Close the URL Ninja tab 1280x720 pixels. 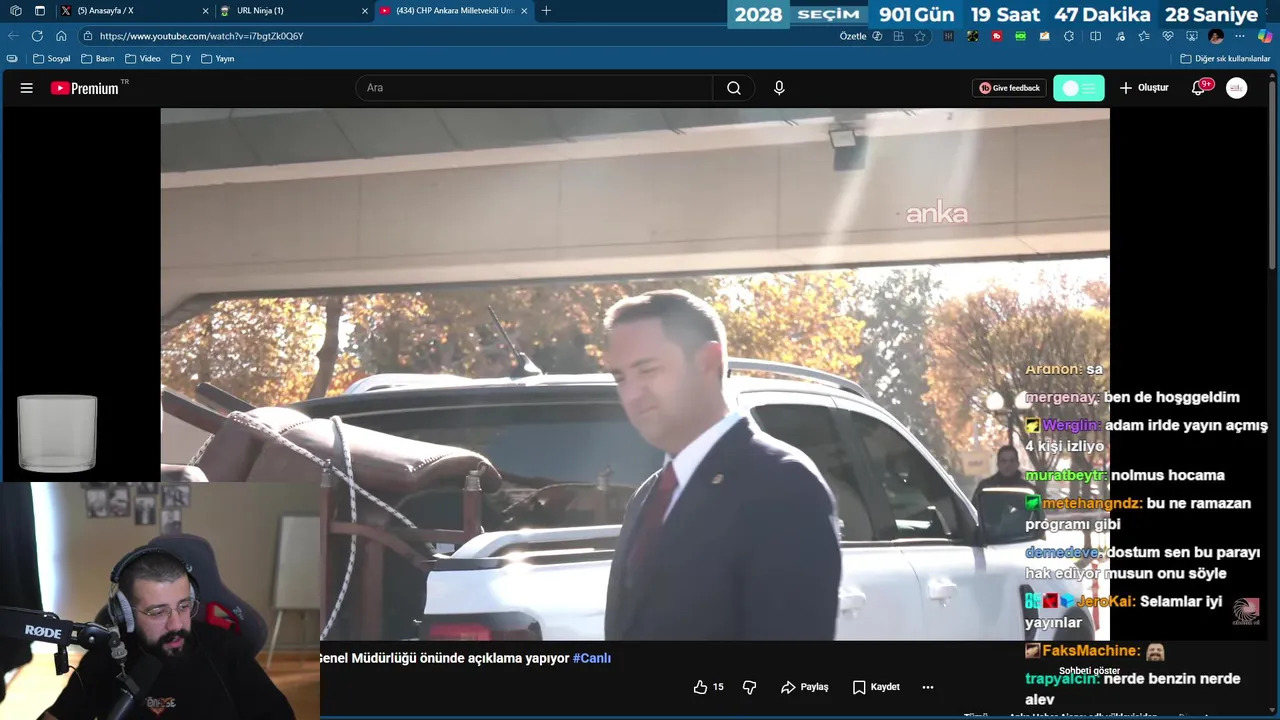365,11
